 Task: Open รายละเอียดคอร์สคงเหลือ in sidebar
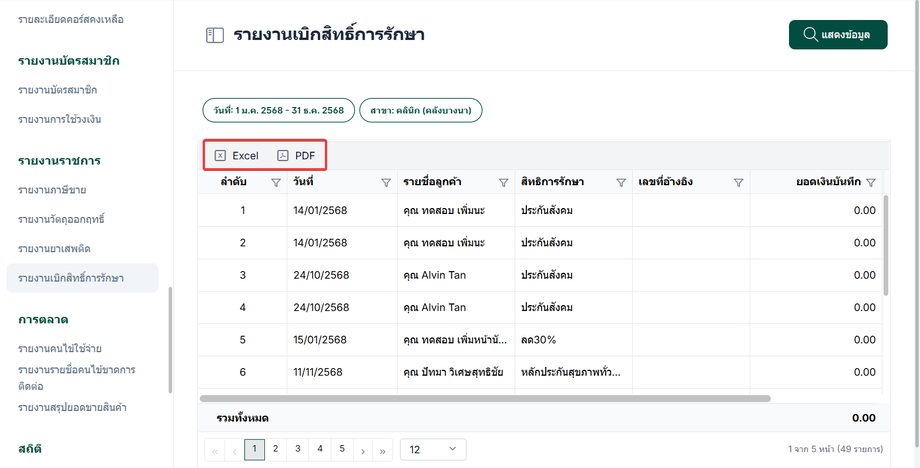click(x=70, y=19)
